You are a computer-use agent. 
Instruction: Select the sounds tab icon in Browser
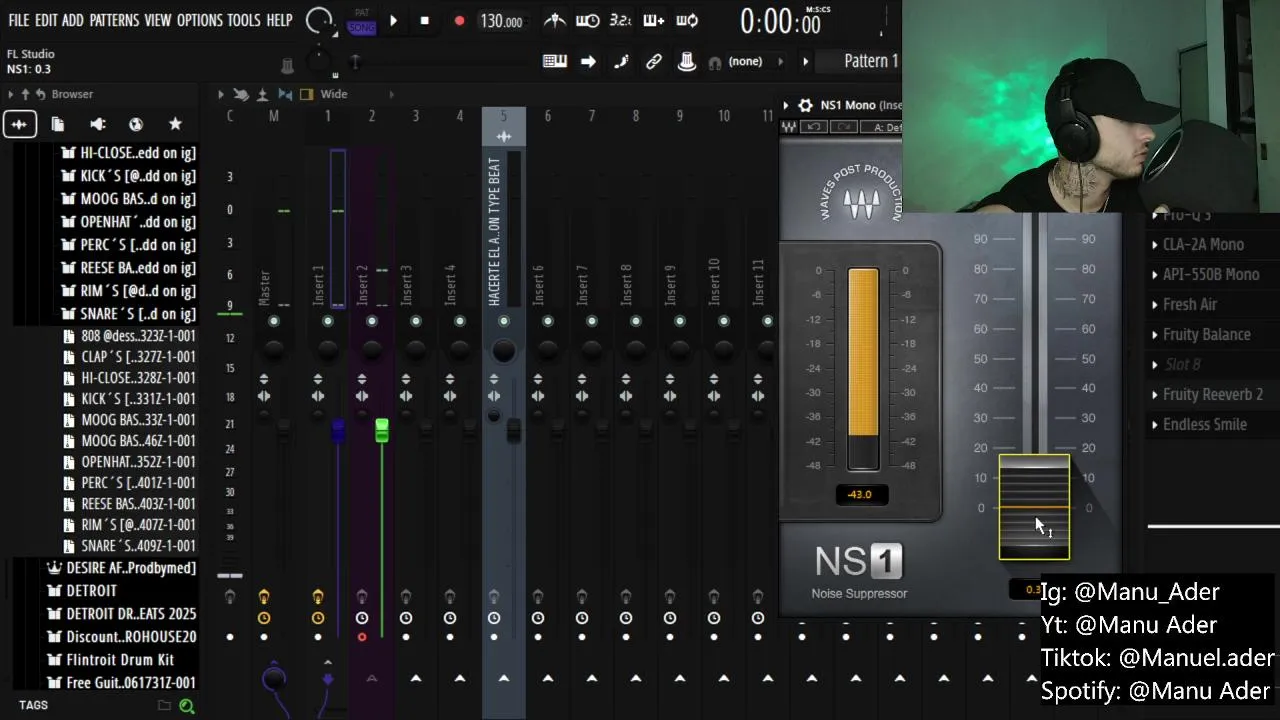pos(19,124)
